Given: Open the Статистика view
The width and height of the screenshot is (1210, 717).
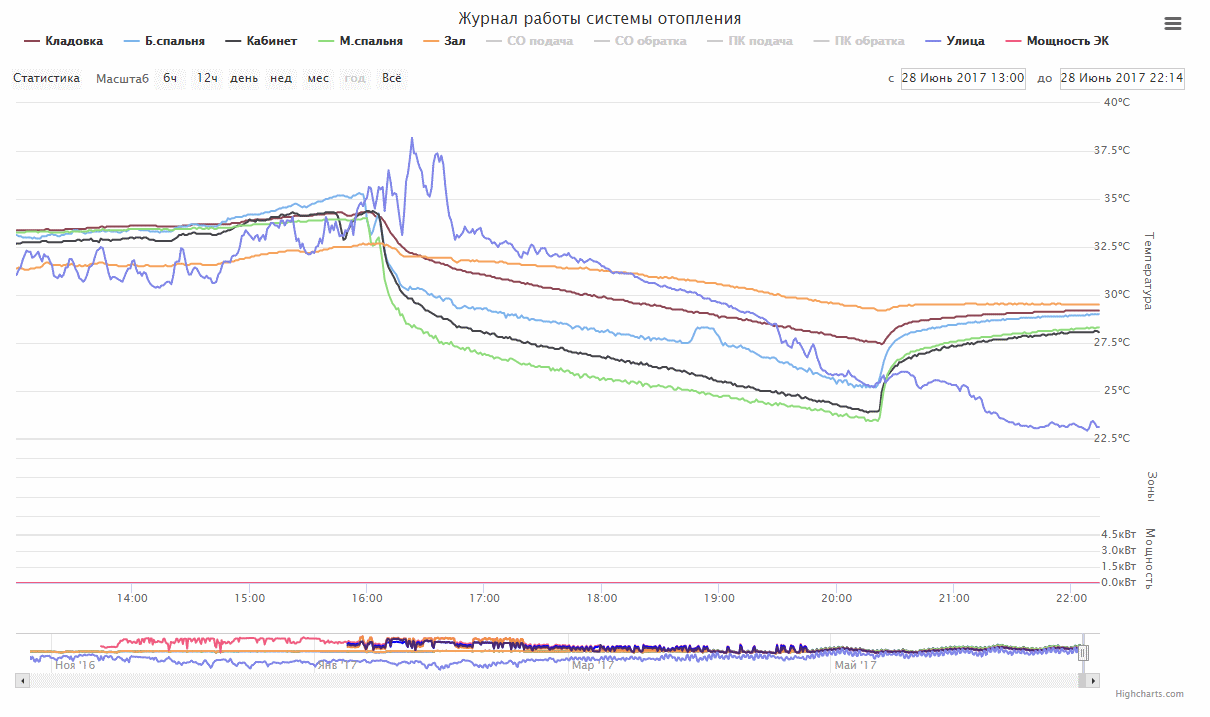Looking at the screenshot, I should (46, 78).
